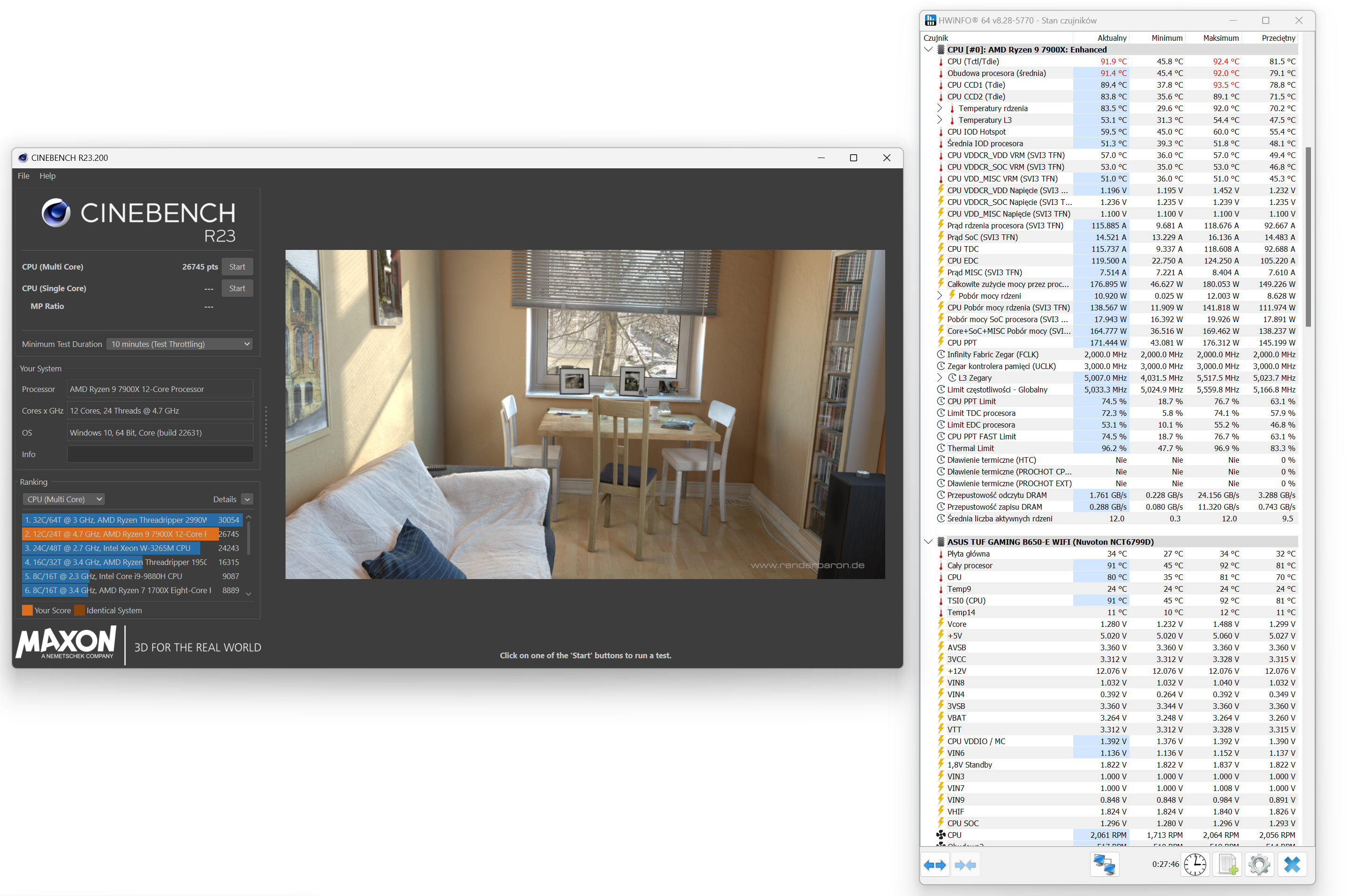Start logging with the sheet plus icon

point(1227,865)
